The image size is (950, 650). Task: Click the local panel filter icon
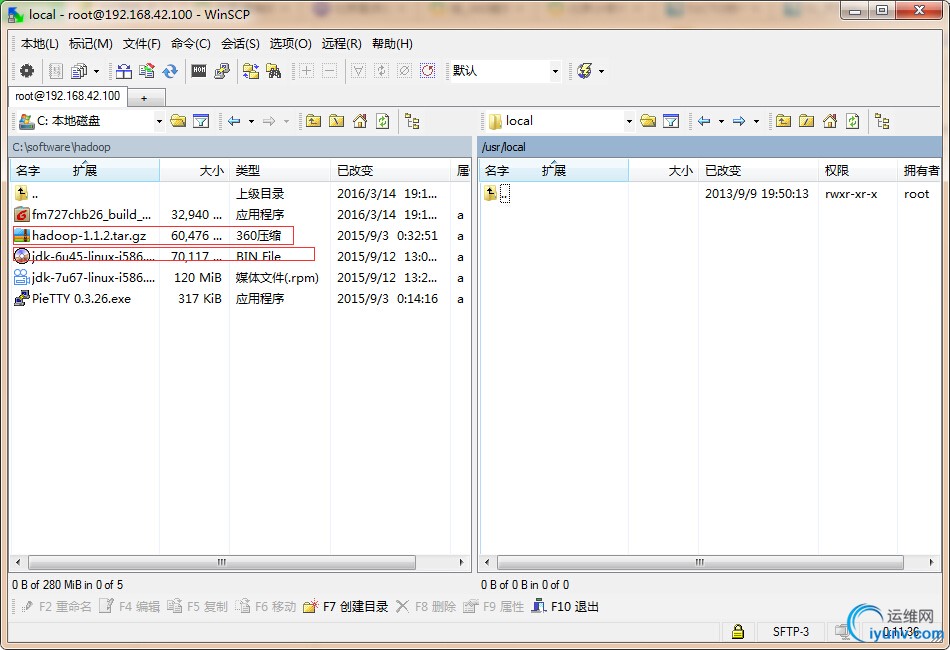pos(201,121)
